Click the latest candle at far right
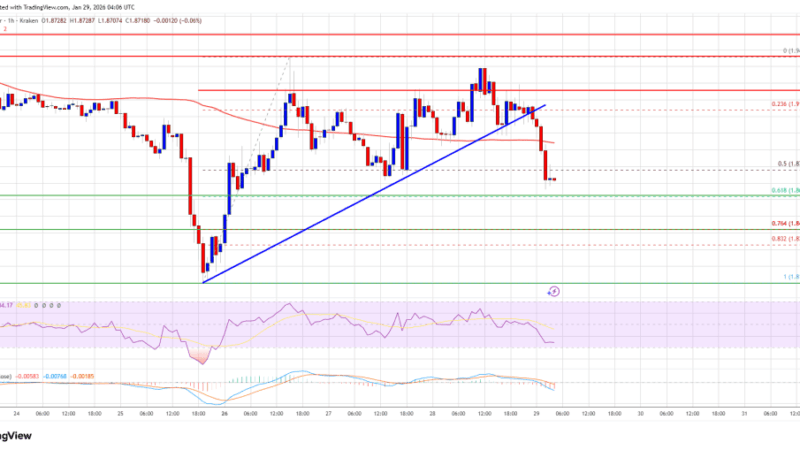The width and height of the screenshot is (800, 450). click(x=556, y=179)
